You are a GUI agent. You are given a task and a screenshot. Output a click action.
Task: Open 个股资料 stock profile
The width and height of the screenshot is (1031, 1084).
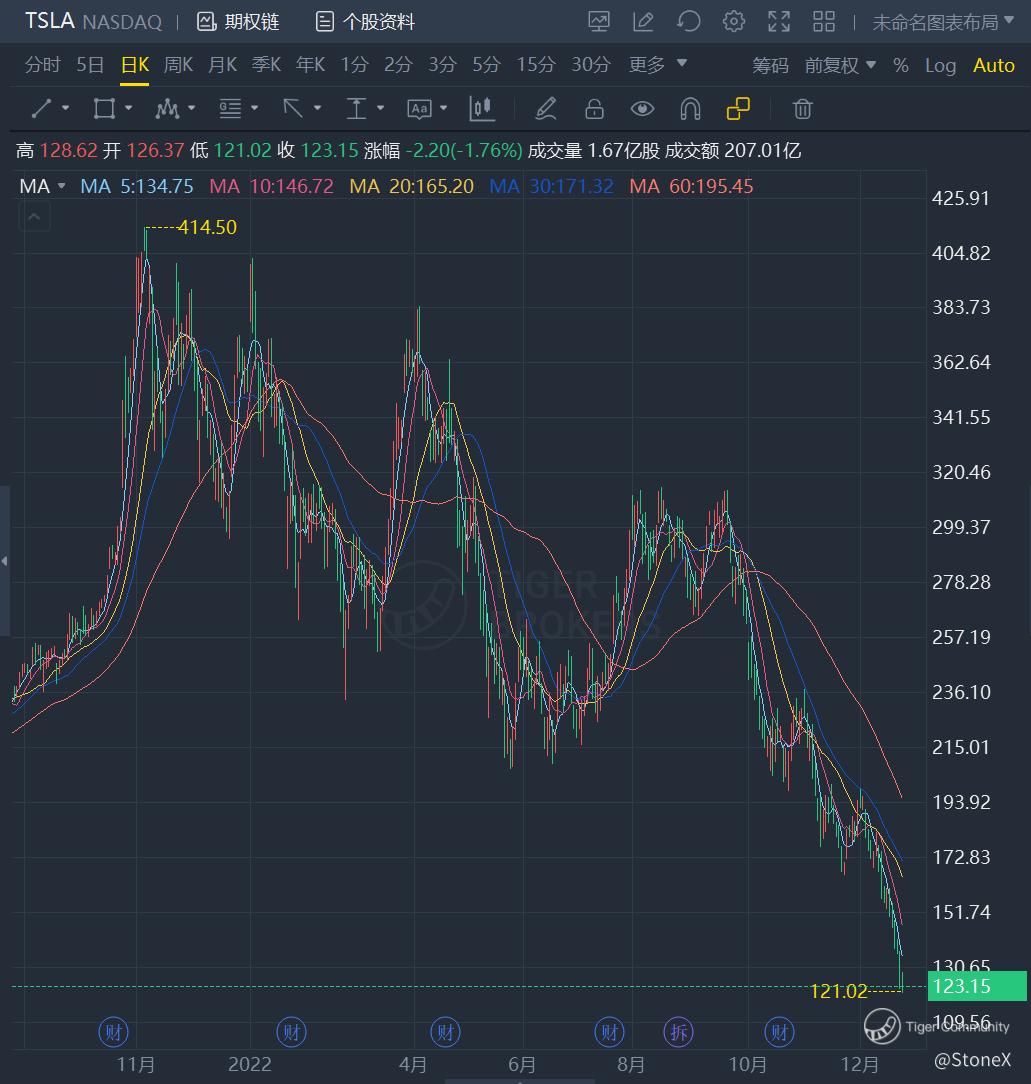click(365, 21)
